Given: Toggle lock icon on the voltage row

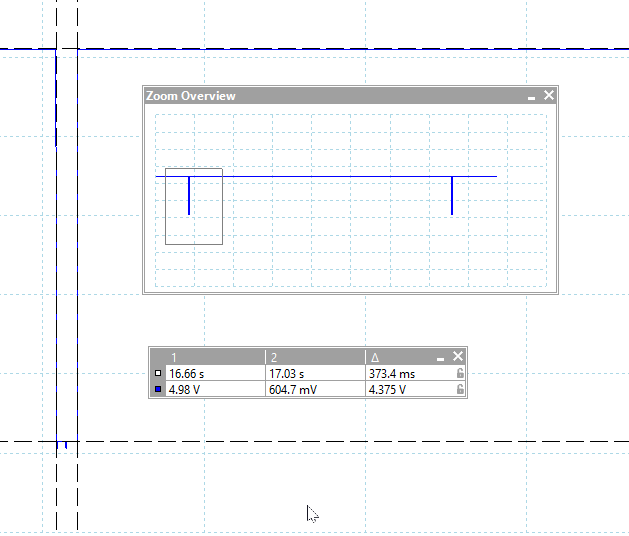Looking at the screenshot, I should click(459, 389).
